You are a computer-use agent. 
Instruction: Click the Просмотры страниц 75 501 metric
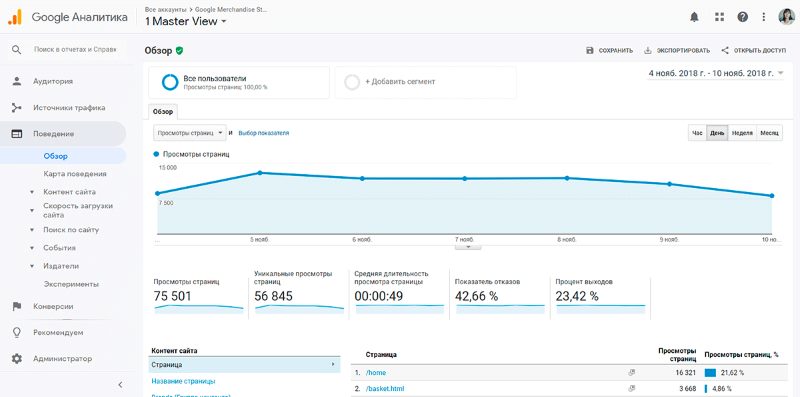[198, 294]
